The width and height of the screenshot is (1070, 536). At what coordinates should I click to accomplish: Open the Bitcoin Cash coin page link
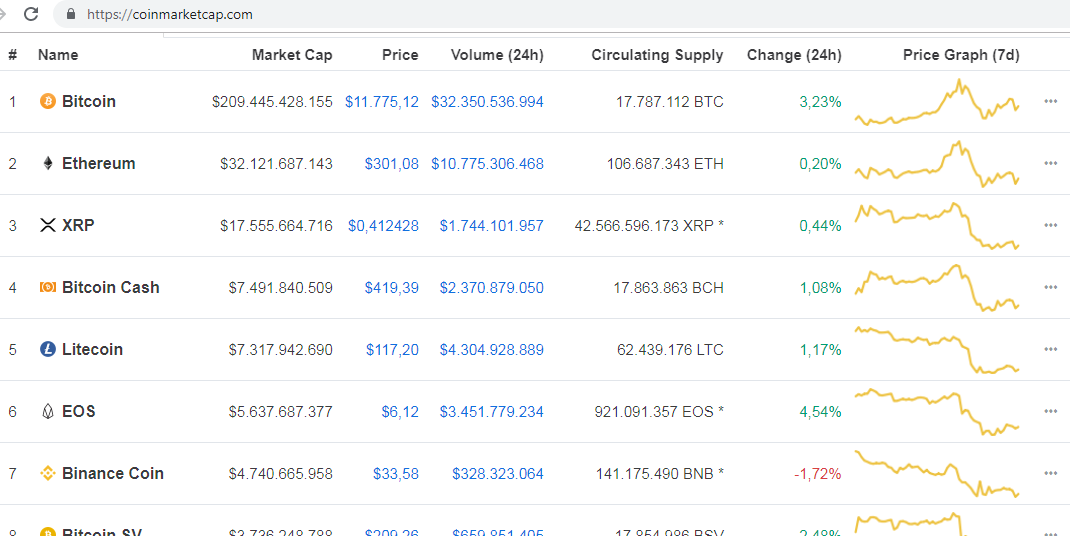[x=111, y=287]
